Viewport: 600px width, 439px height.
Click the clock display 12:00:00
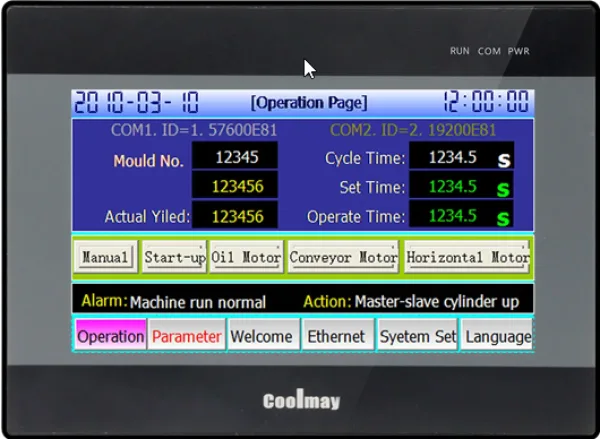486,101
